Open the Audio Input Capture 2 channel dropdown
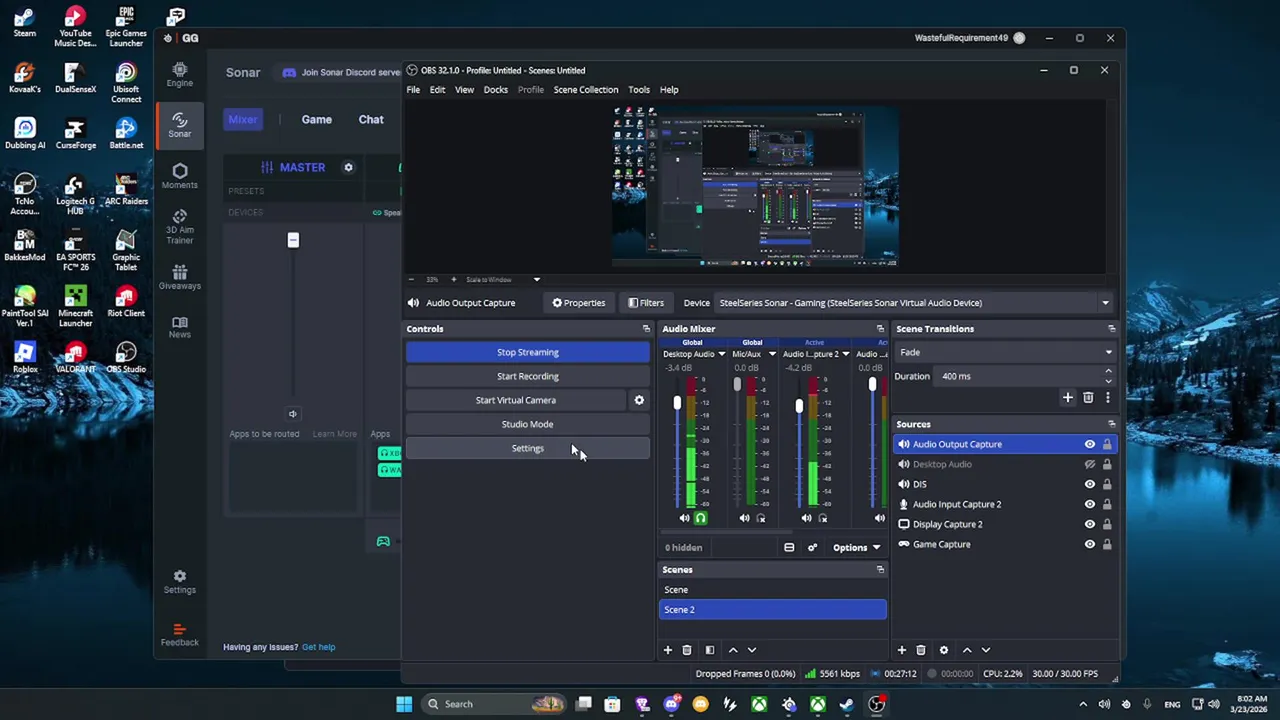 845,354
